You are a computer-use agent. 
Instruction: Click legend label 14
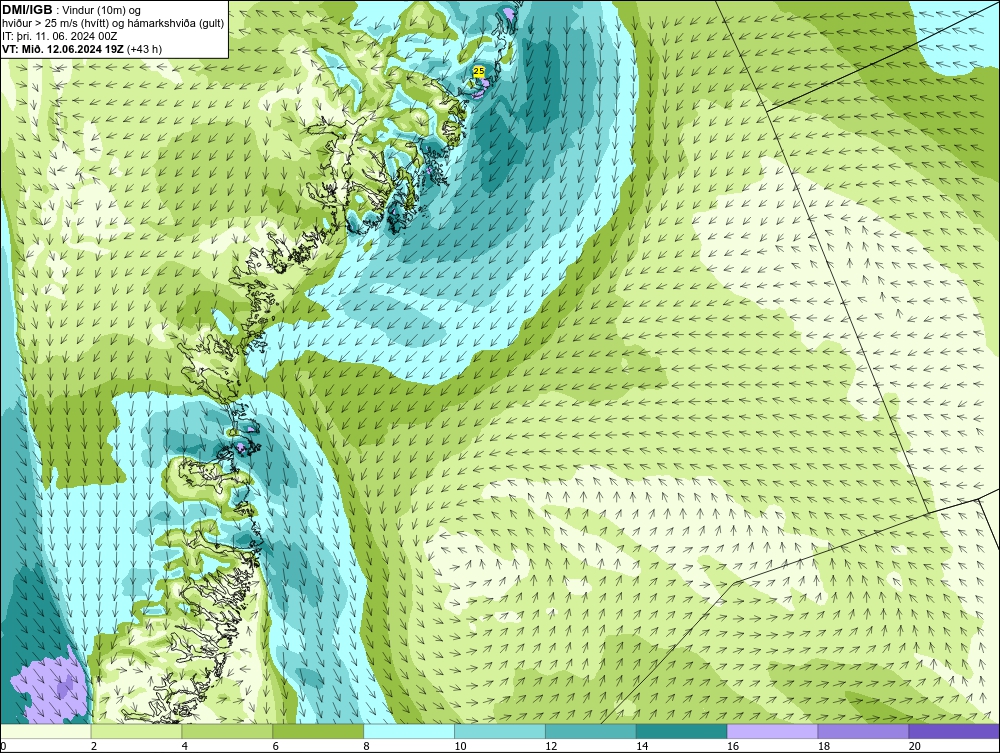click(642, 746)
